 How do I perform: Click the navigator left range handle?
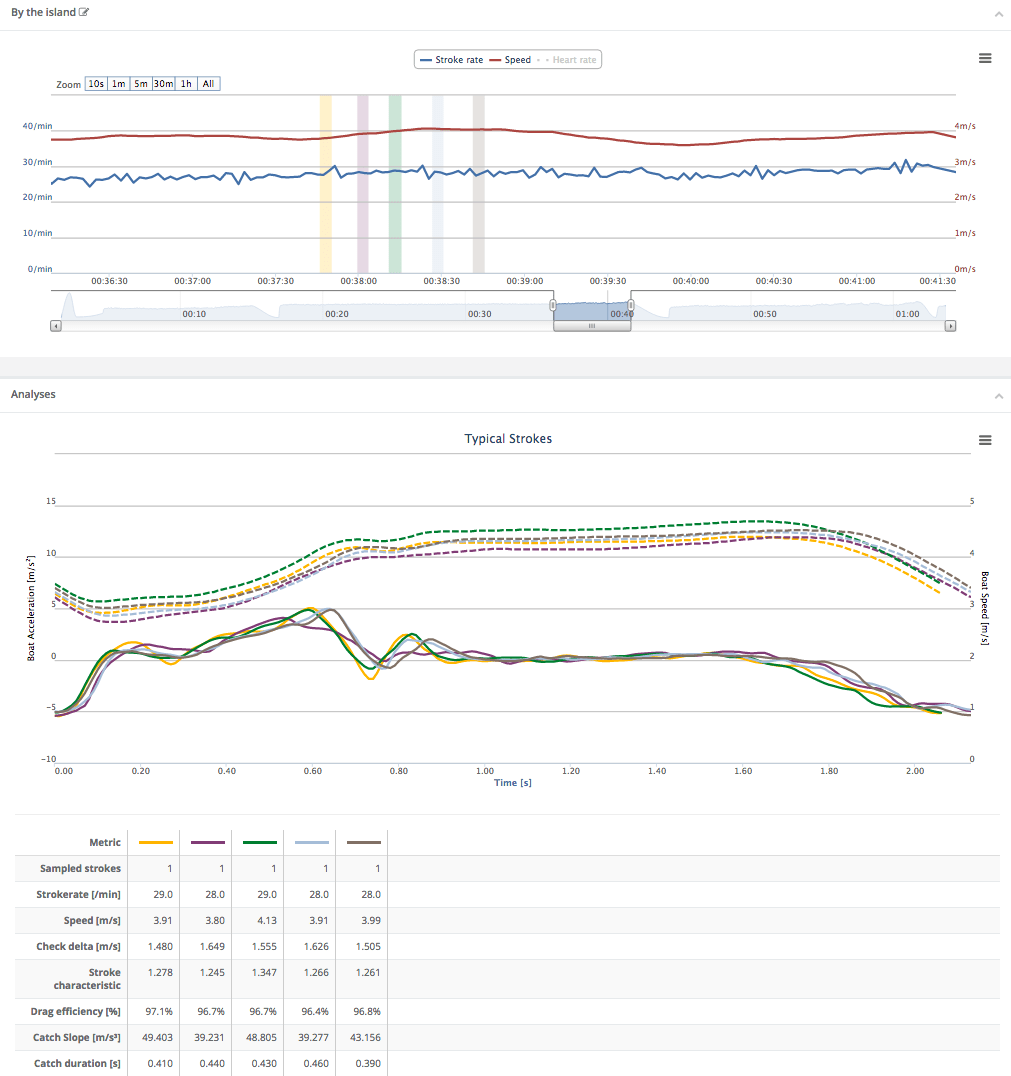(553, 305)
